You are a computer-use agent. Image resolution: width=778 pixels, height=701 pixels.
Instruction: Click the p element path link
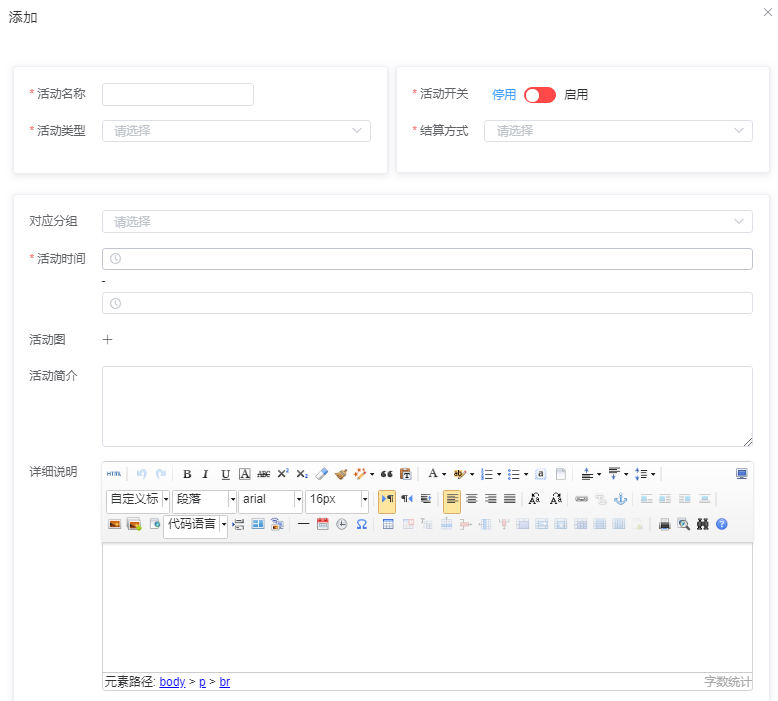coord(202,682)
